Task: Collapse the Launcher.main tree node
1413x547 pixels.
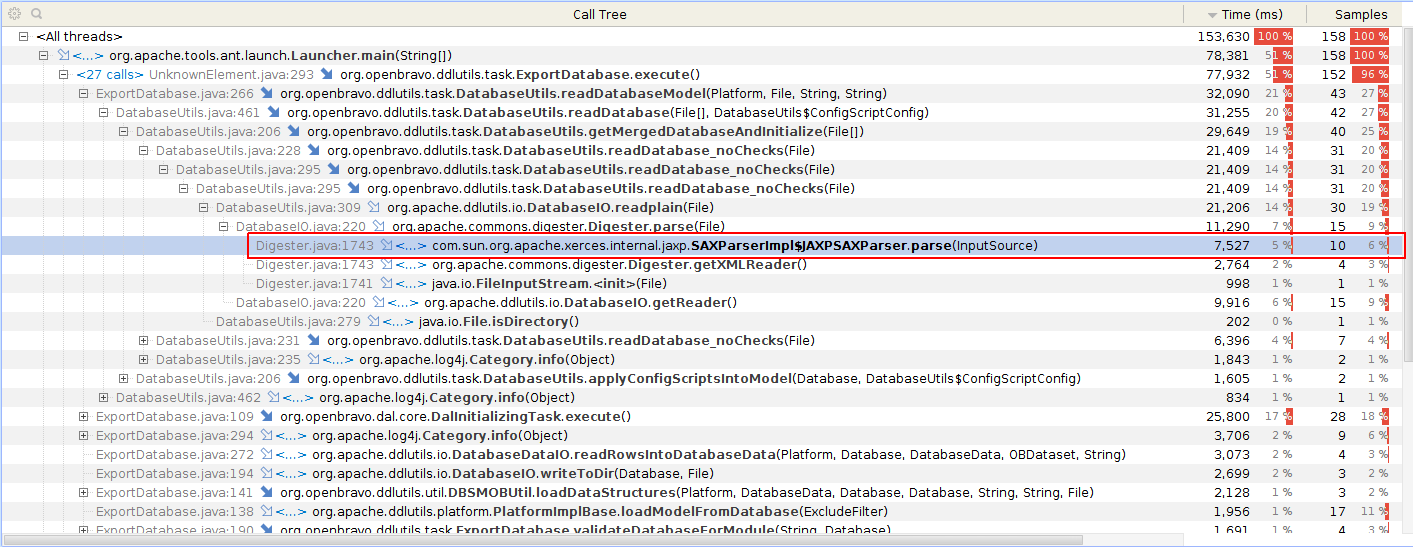Action: pos(44,55)
